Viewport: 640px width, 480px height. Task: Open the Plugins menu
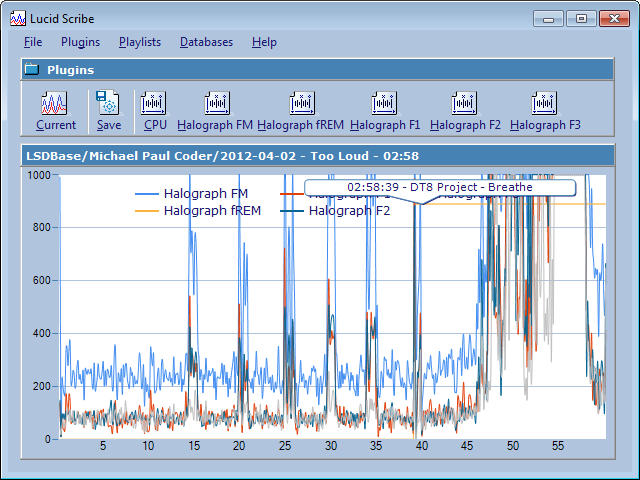click(x=80, y=42)
